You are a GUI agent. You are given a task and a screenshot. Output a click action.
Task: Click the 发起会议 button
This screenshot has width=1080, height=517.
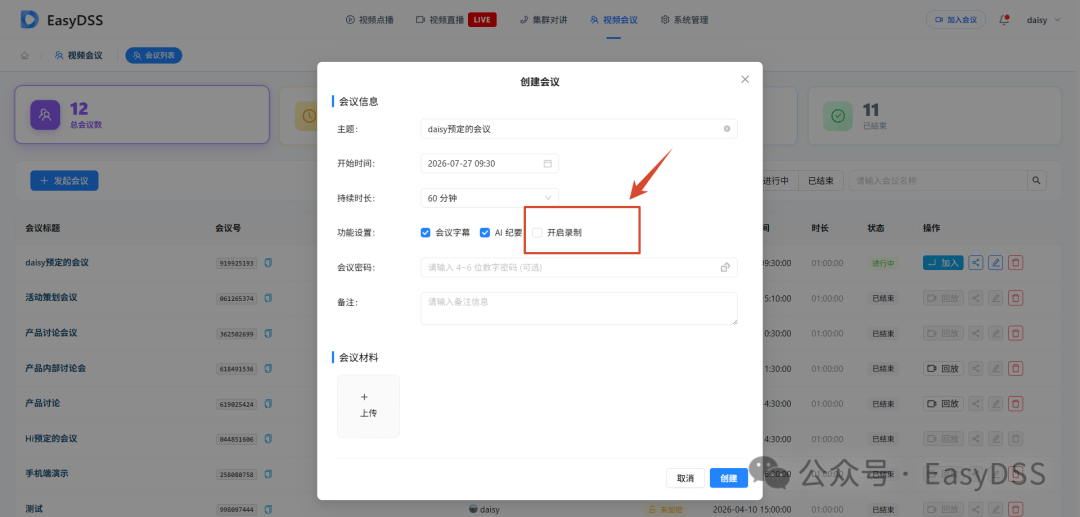[64, 180]
